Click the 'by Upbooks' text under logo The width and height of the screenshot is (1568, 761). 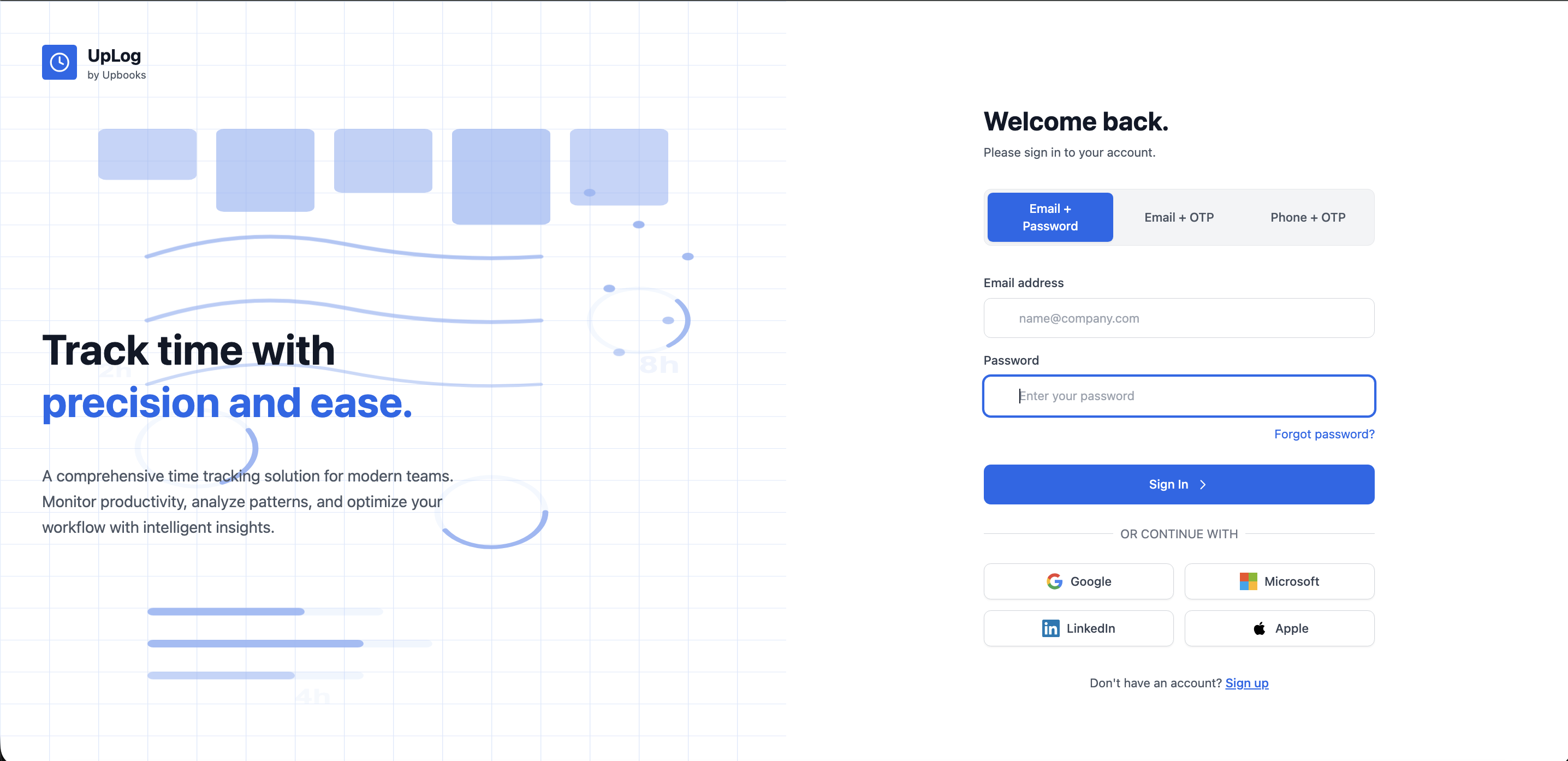click(x=117, y=75)
